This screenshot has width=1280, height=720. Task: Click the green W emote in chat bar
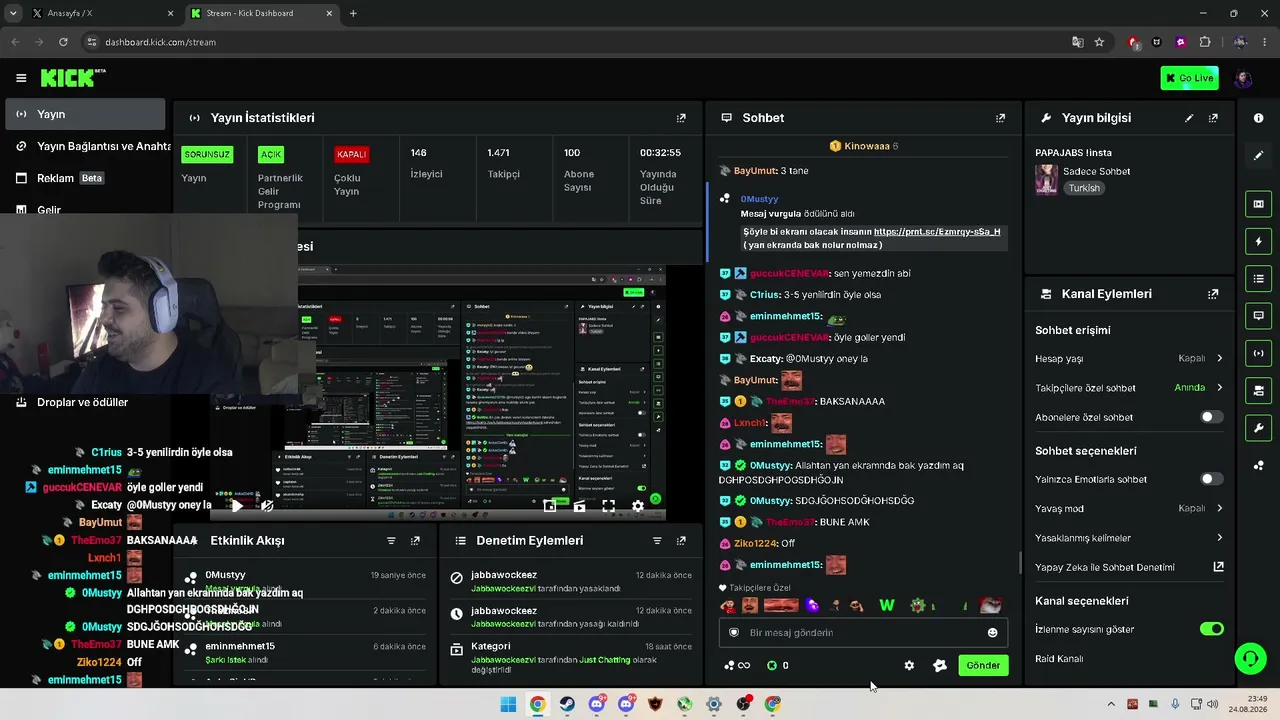[886, 605]
